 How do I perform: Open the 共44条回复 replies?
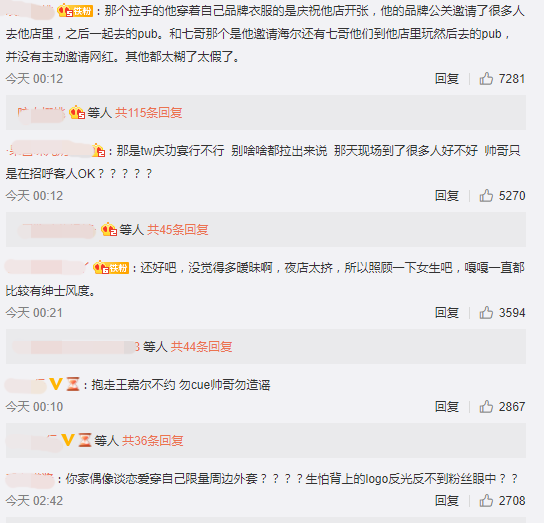(201, 347)
